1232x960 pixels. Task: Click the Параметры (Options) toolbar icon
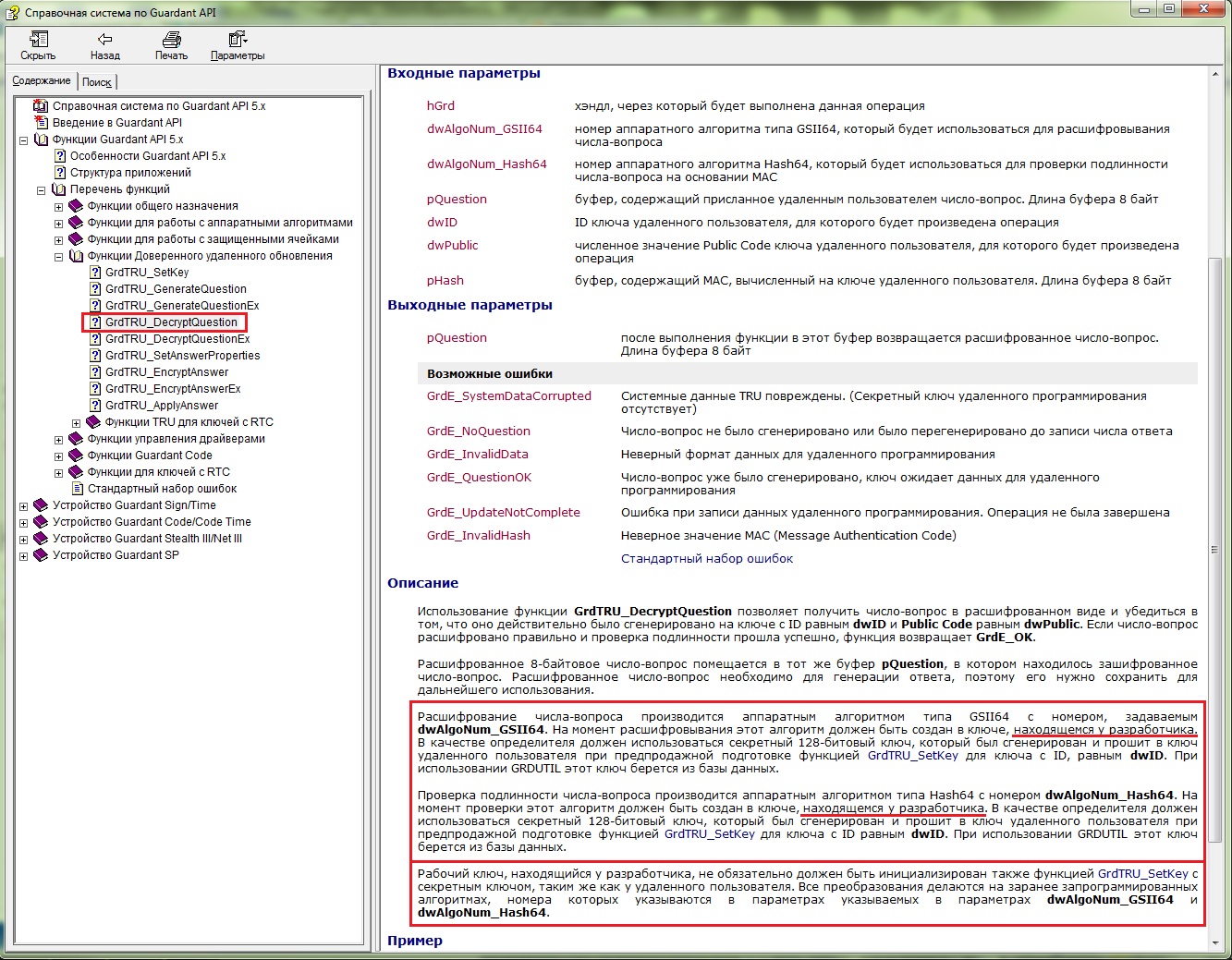coord(238,39)
